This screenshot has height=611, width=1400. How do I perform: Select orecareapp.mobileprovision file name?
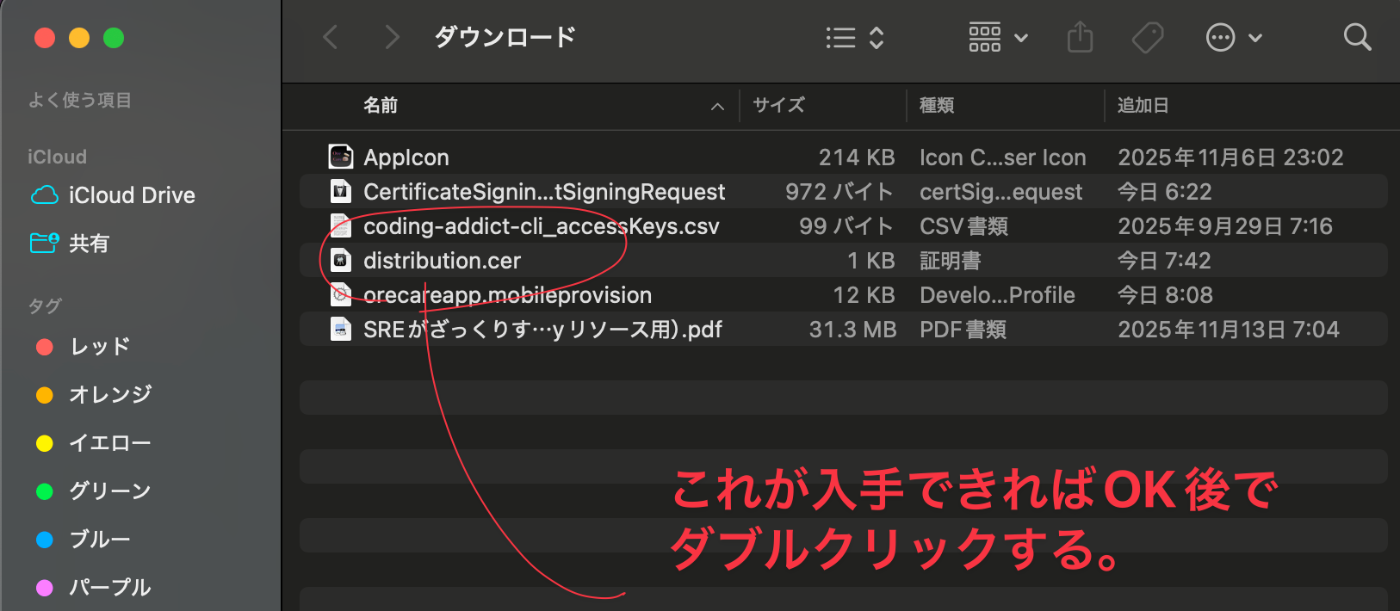point(507,295)
